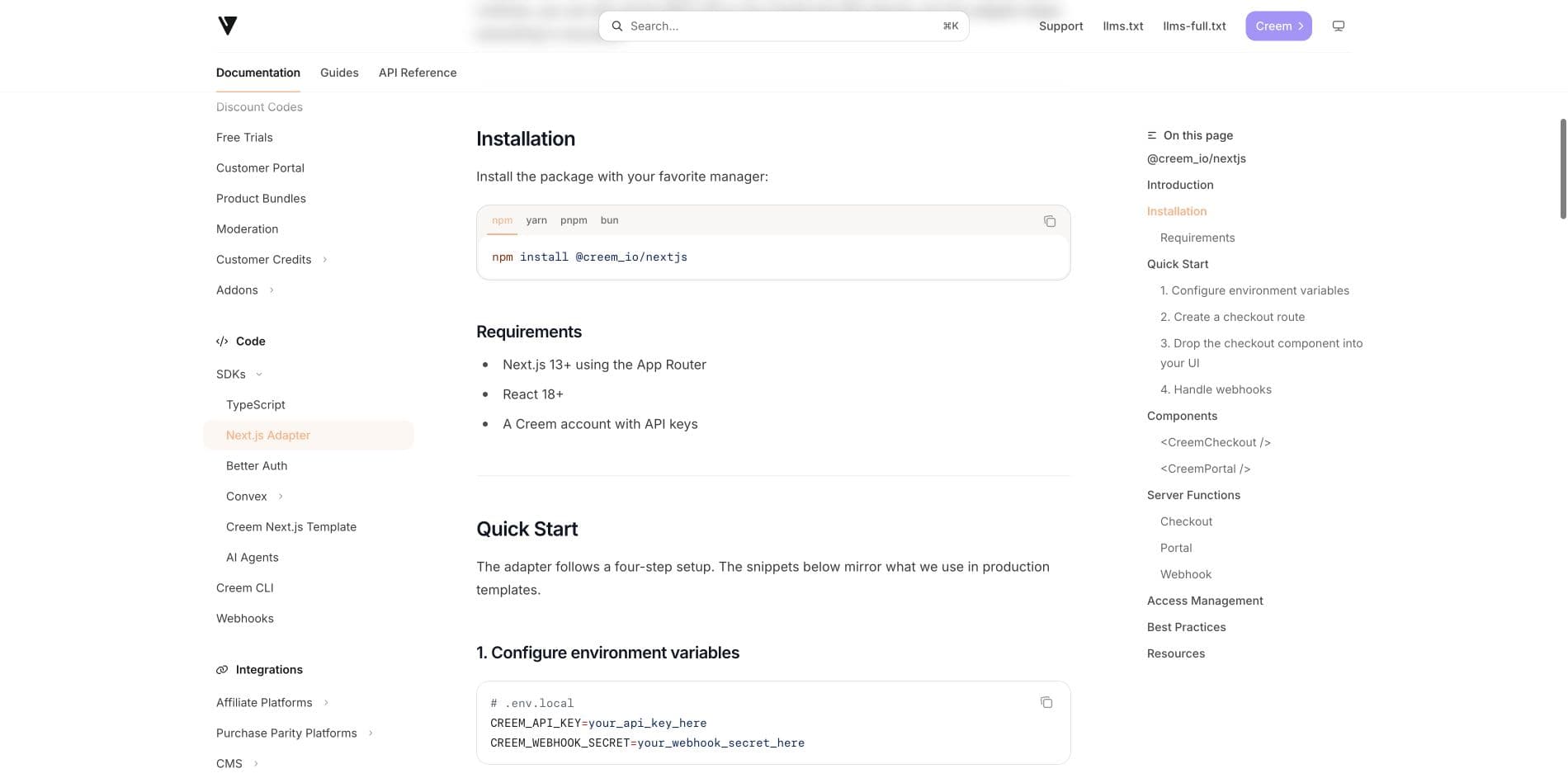The height and width of the screenshot is (778, 1568).
Task: Collapse the SDKs section
Action: (x=259, y=375)
